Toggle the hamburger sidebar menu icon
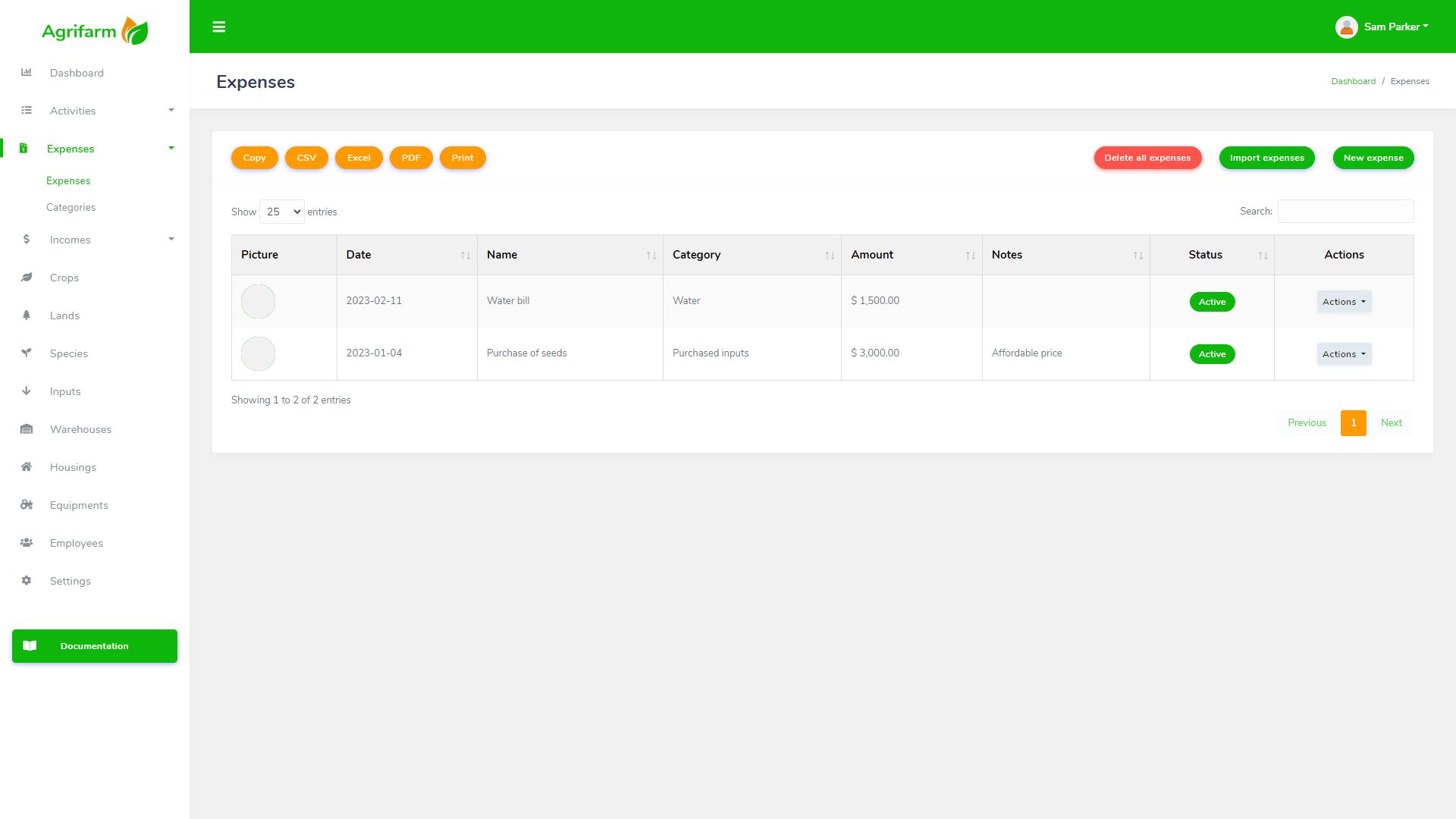The height and width of the screenshot is (819, 1456). pos(219,27)
